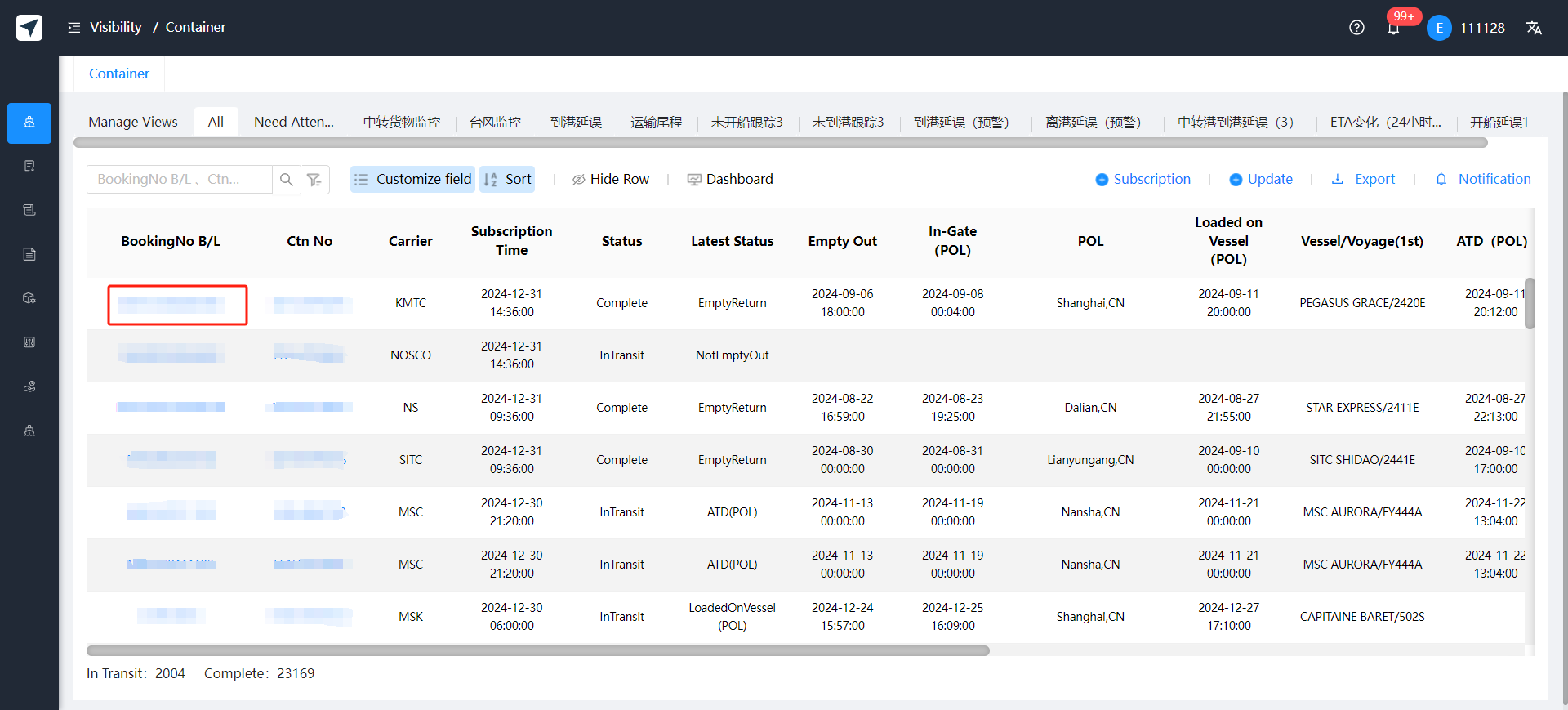Click the In Transit: 2004 count
Screen dimensions: 1568x710
[136, 673]
